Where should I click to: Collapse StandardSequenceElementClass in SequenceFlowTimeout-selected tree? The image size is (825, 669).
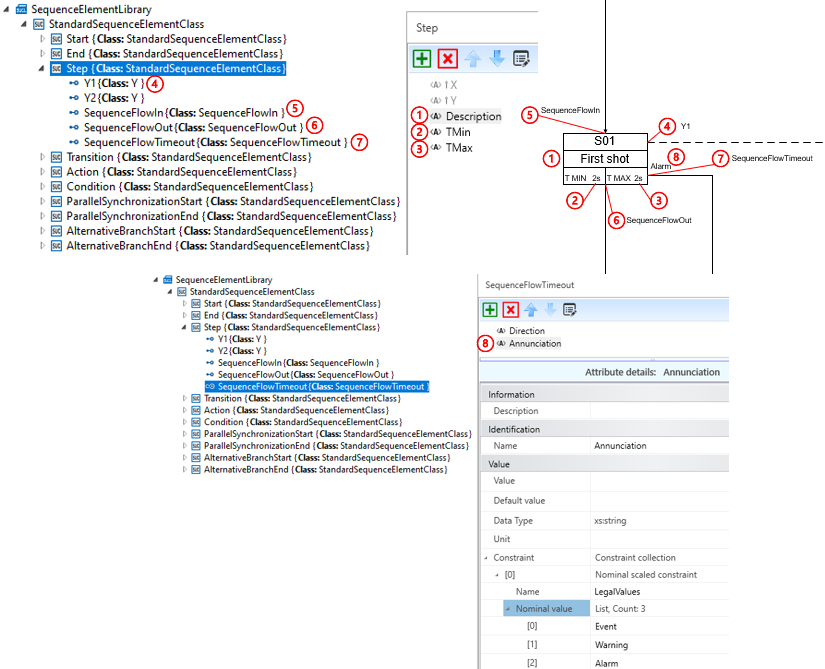click(x=170, y=291)
